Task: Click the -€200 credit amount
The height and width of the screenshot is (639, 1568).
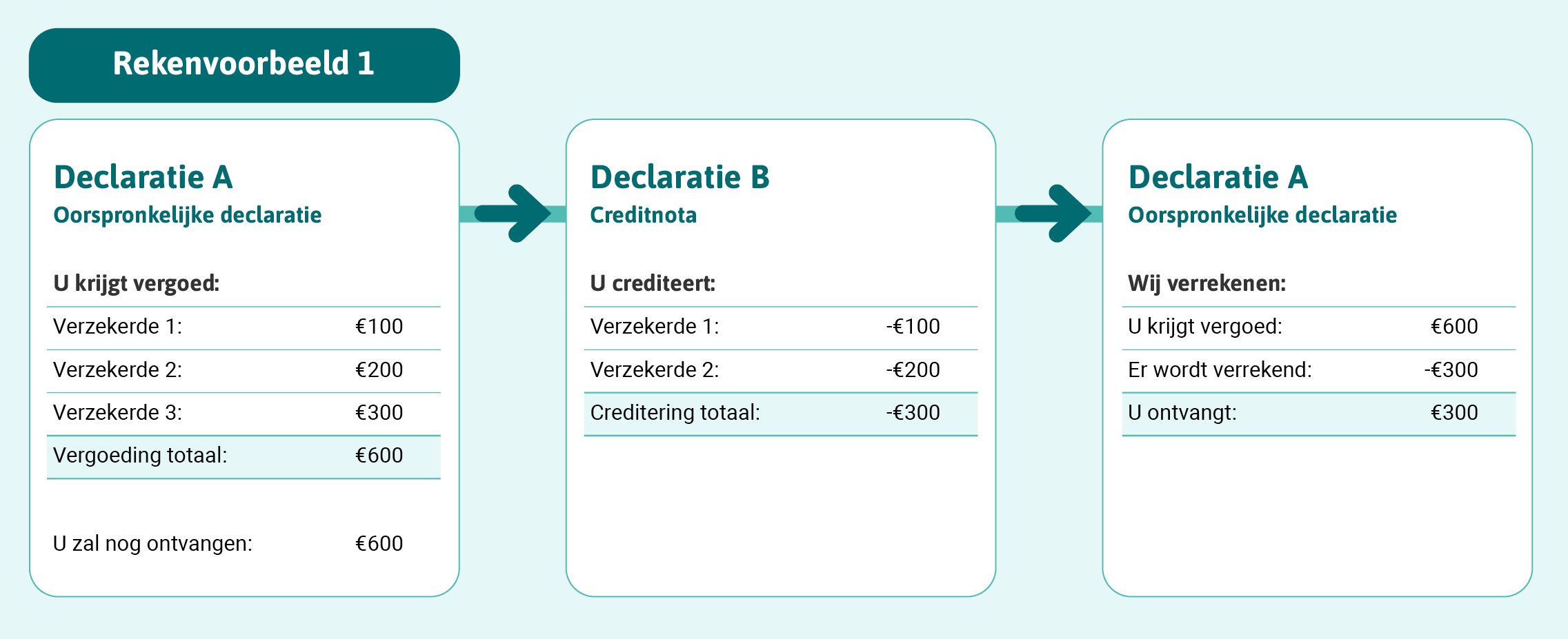Action: pos(913,370)
